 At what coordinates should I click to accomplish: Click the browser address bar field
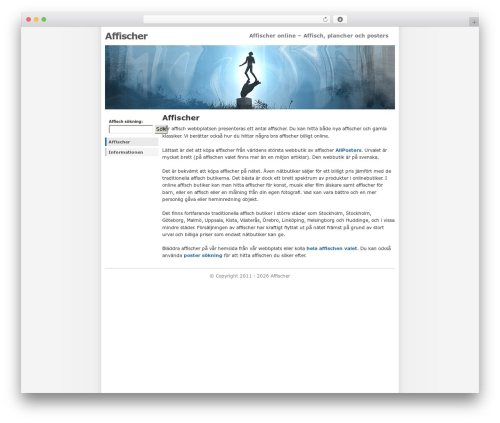click(237, 19)
